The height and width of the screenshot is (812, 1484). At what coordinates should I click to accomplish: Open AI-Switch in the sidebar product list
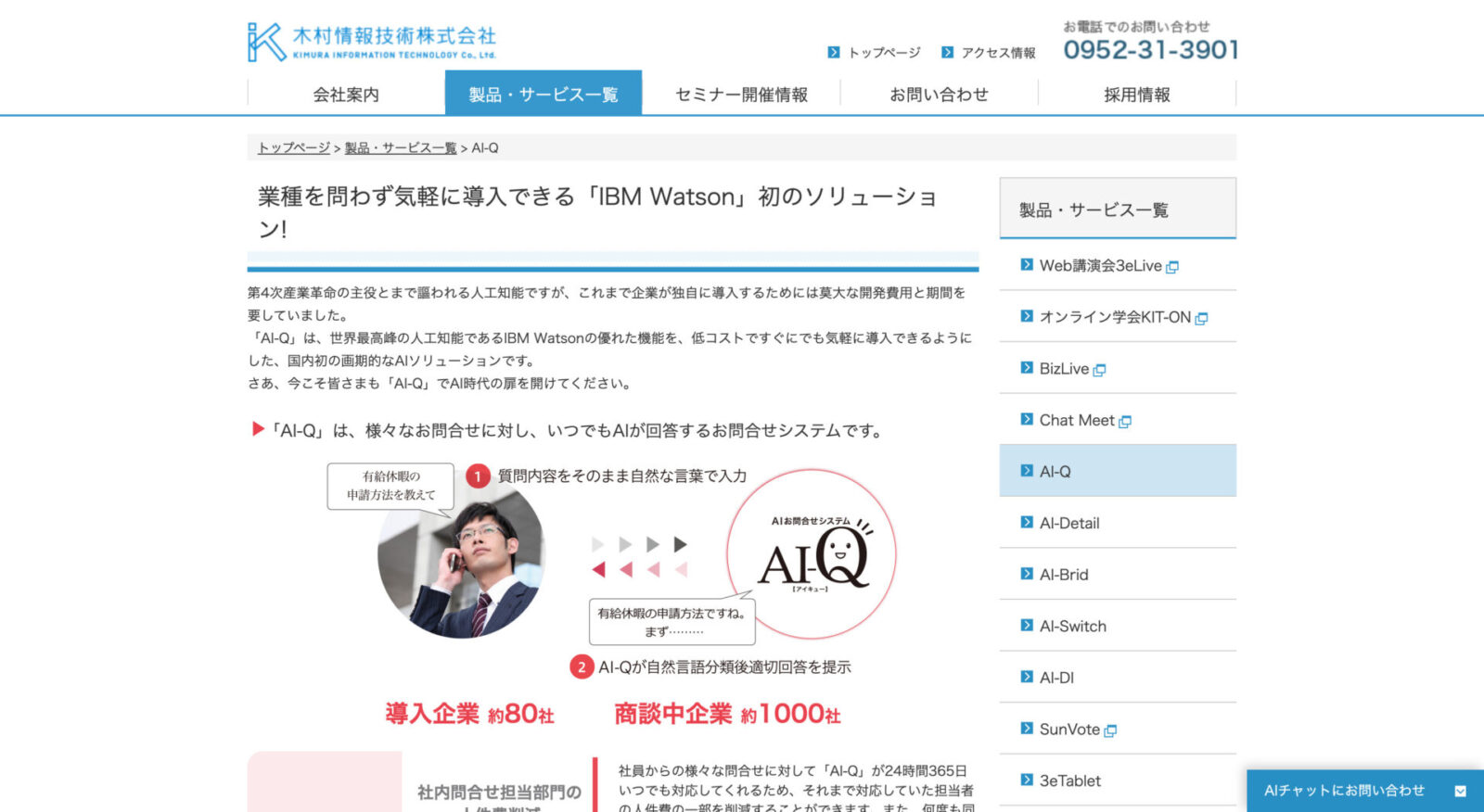click(1072, 627)
